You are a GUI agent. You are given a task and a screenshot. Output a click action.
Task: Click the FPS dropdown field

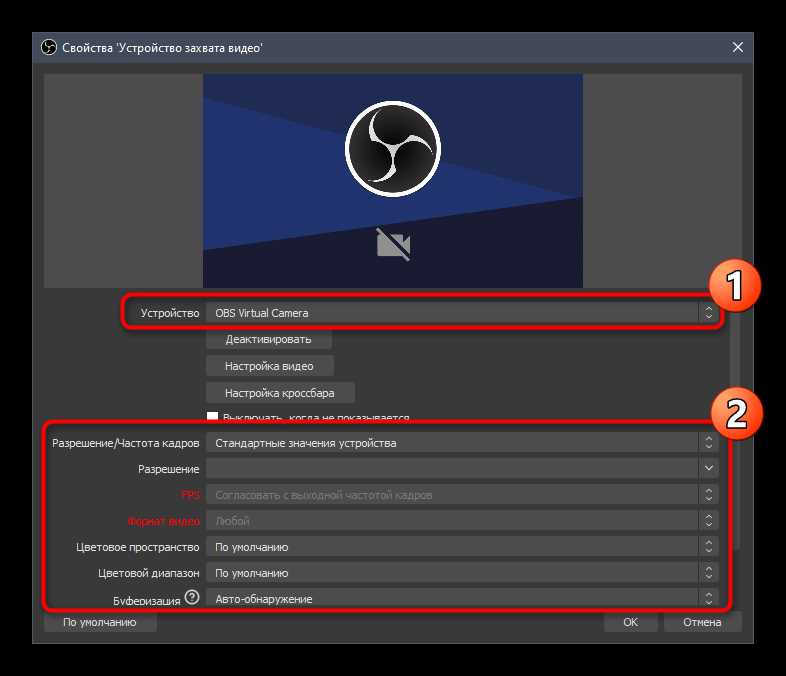pos(462,495)
